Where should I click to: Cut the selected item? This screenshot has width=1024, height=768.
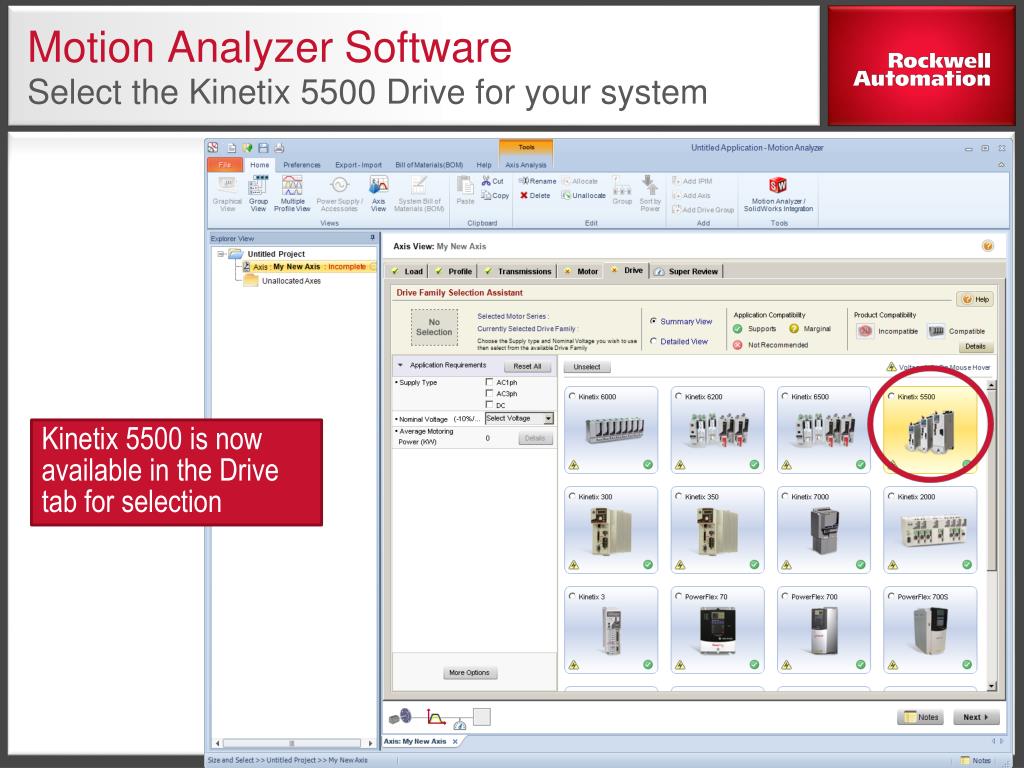click(x=492, y=181)
